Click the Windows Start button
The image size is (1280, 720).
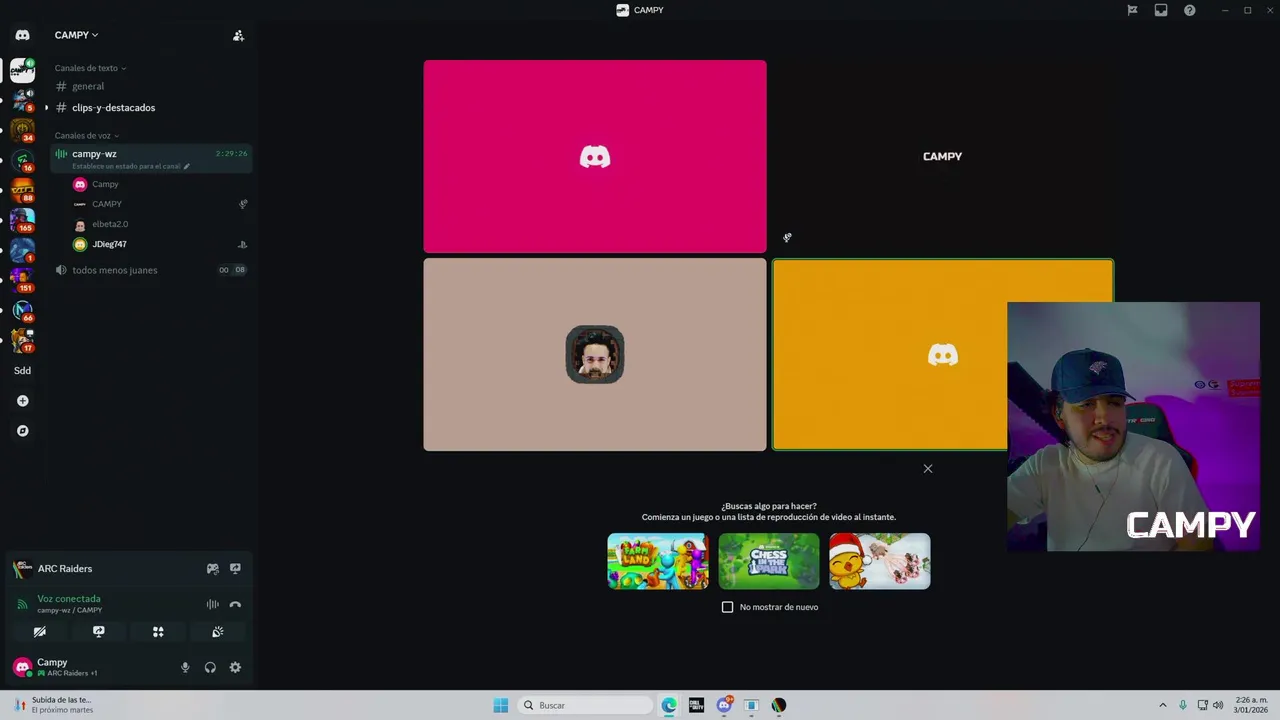click(x=501, y=705)
